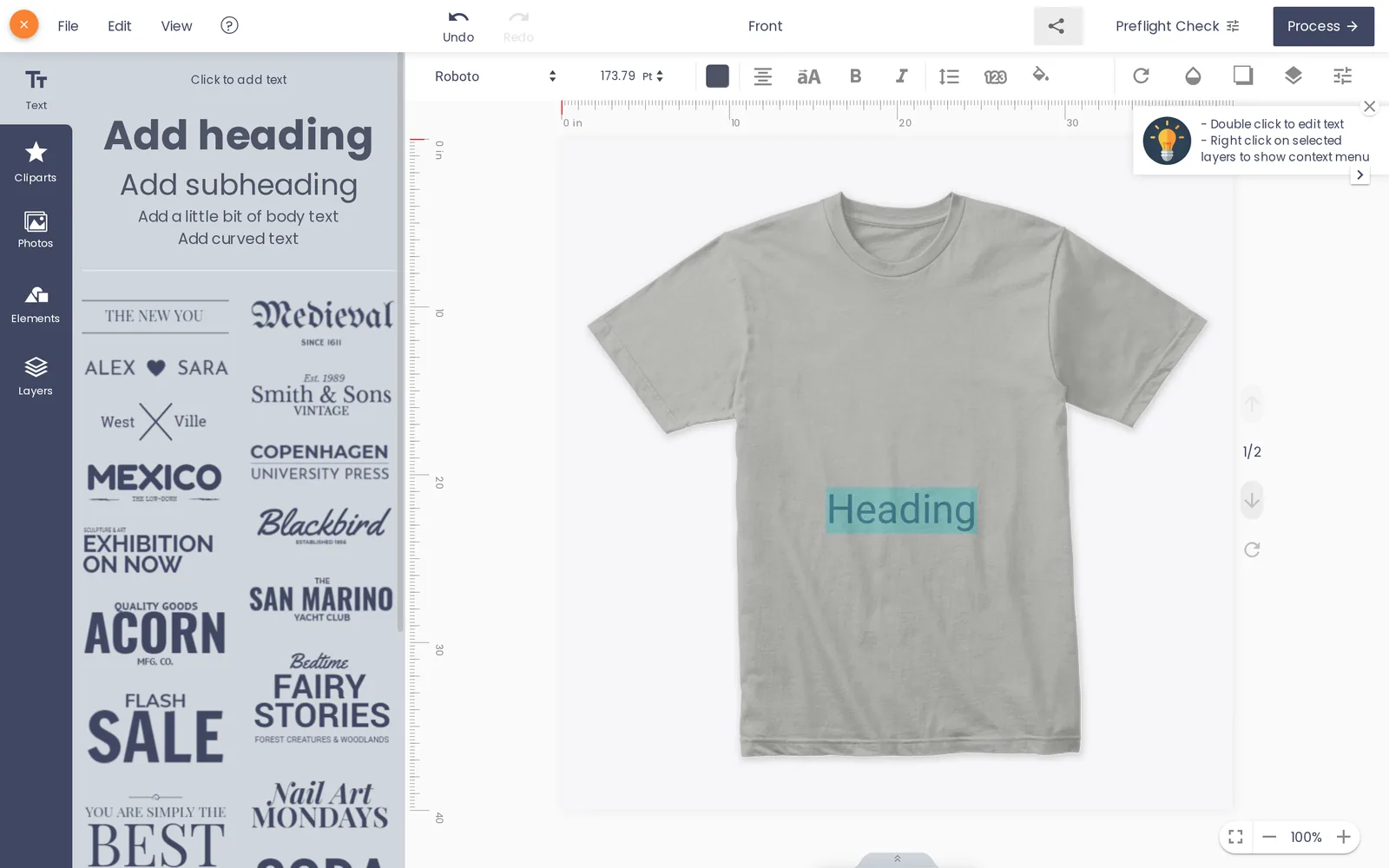
Task: Open the Layers sidebar panel
Action: [x=36, y=377]
